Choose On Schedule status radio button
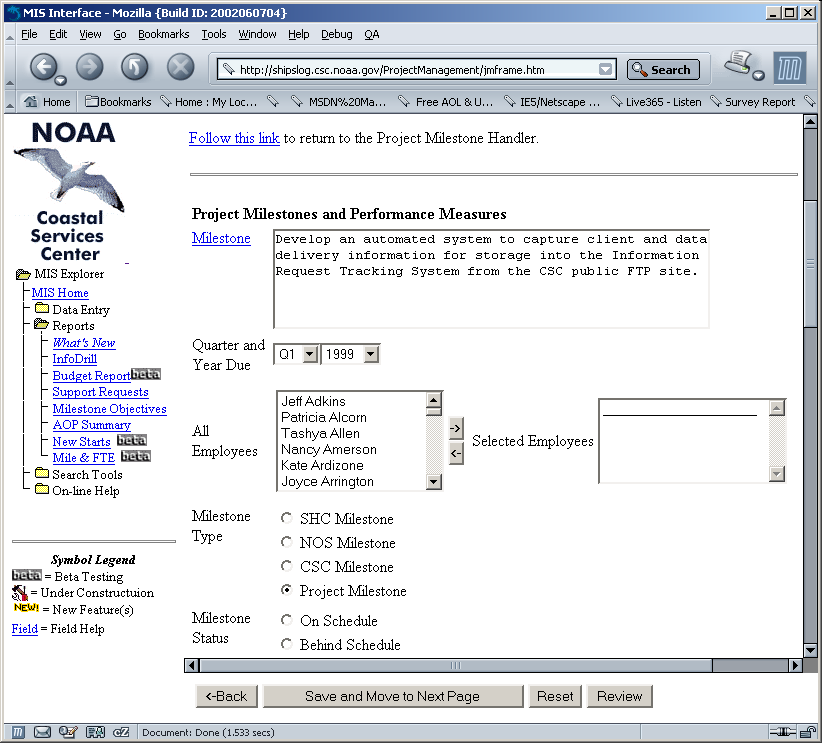822x743 pixels. 286,620
